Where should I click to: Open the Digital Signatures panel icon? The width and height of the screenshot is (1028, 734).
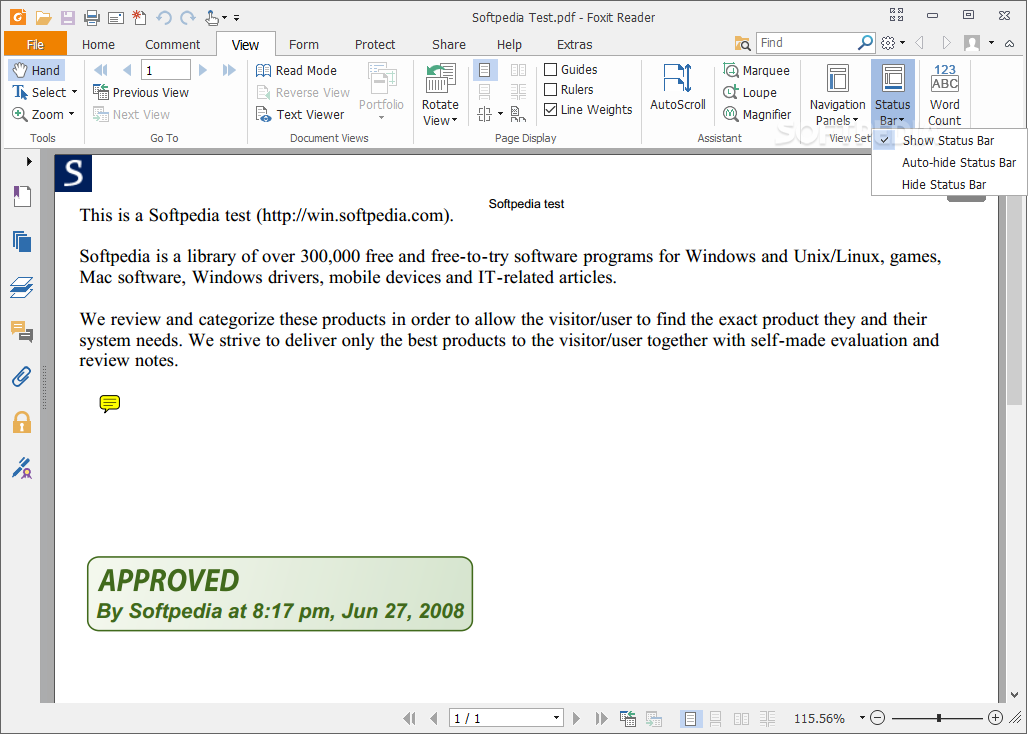(x=22, y=468)
